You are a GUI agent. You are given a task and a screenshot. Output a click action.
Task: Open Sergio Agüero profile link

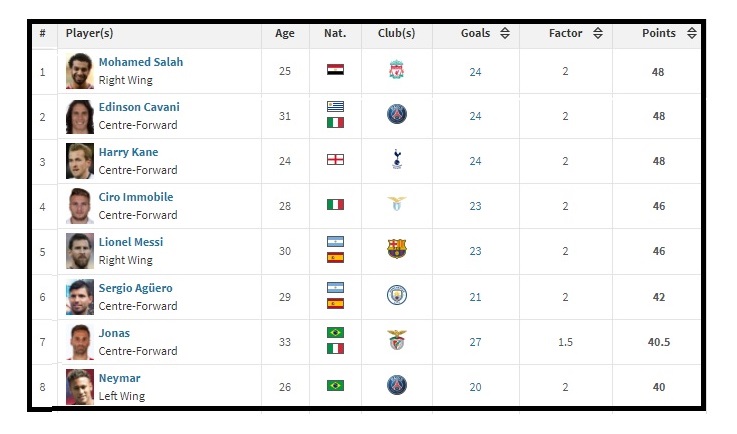(x=135, y=288)
